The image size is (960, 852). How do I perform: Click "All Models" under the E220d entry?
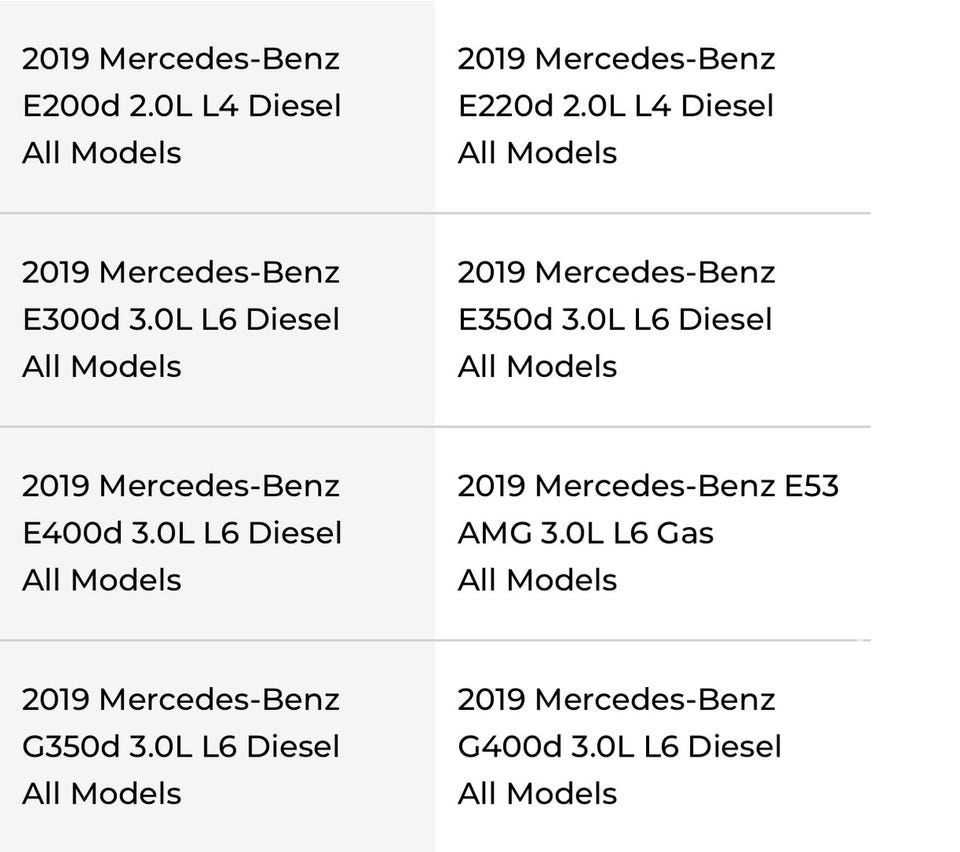tap(538, 153)
